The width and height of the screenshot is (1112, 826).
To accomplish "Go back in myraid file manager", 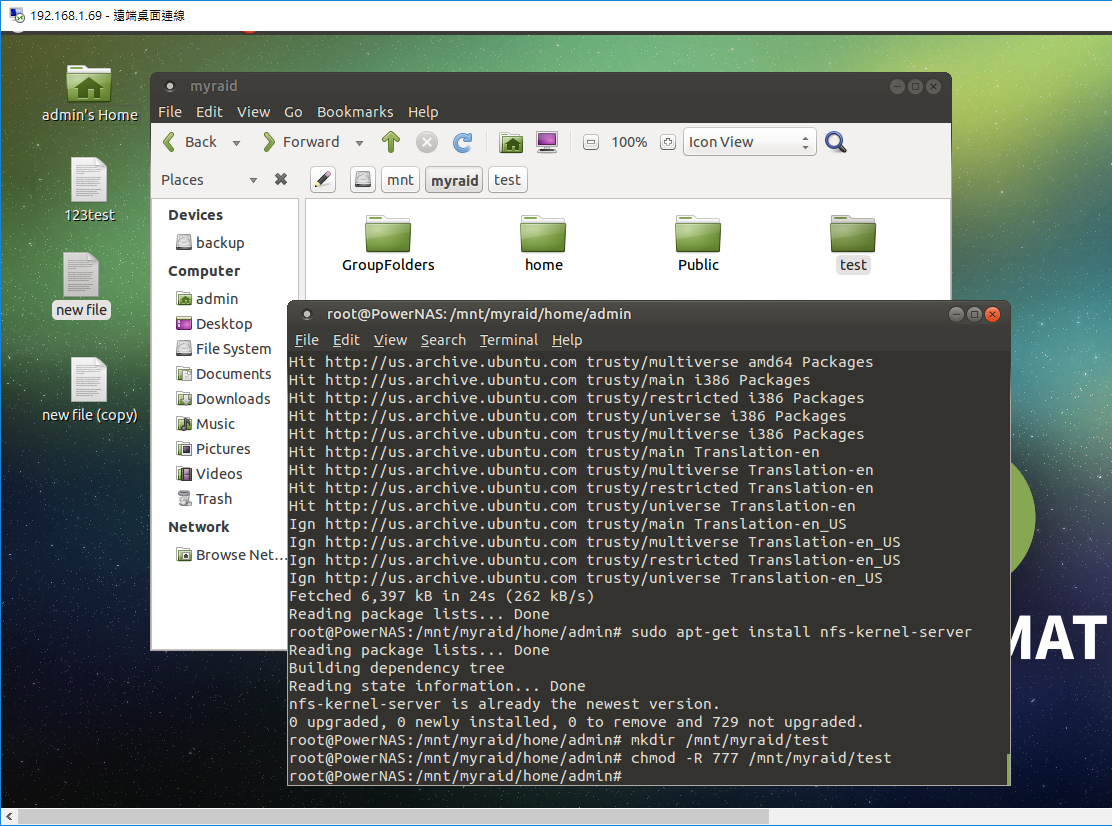I will (189, 143).
